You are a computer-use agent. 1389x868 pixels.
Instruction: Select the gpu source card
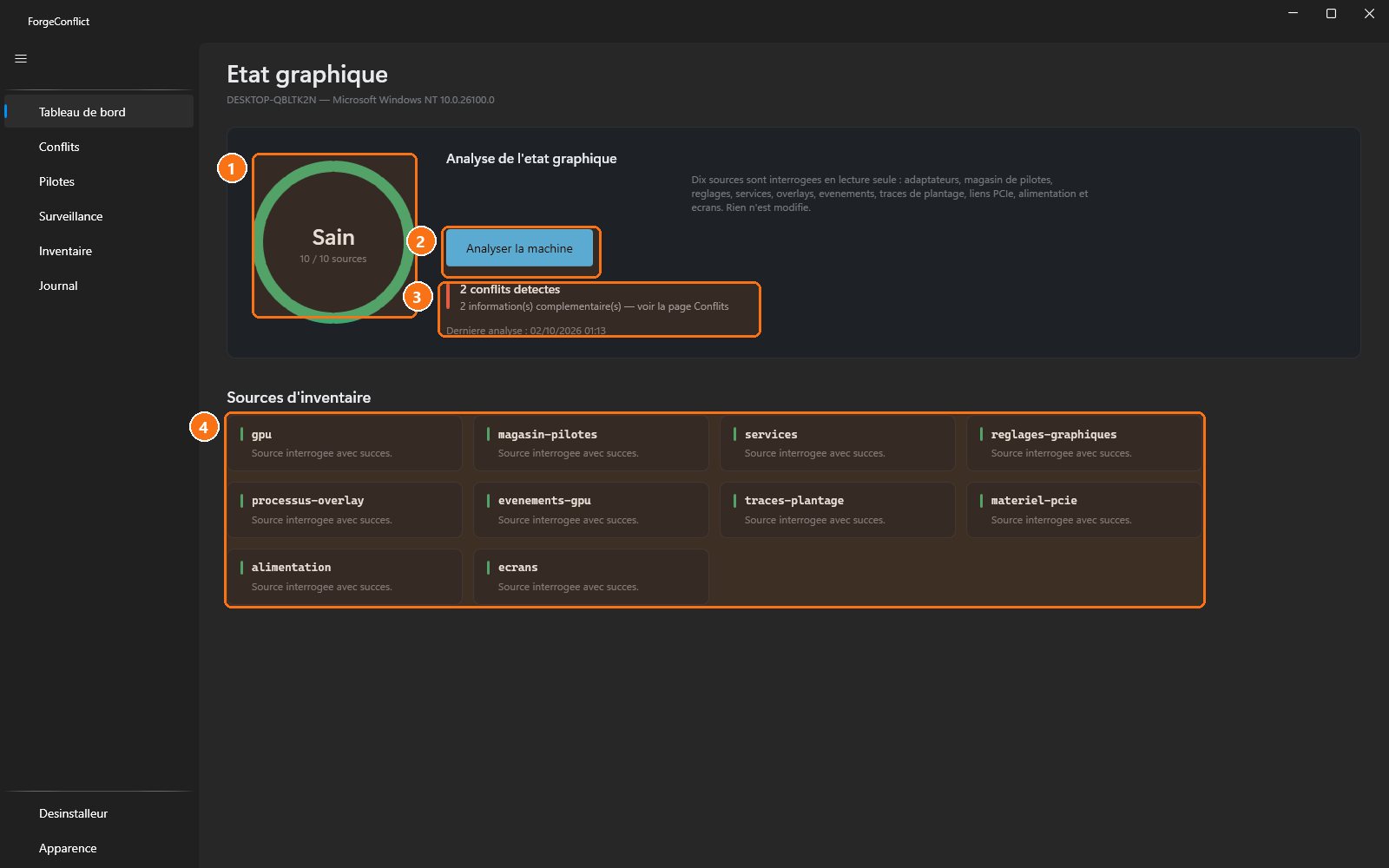pyautogui.click(x=345, y=443)
